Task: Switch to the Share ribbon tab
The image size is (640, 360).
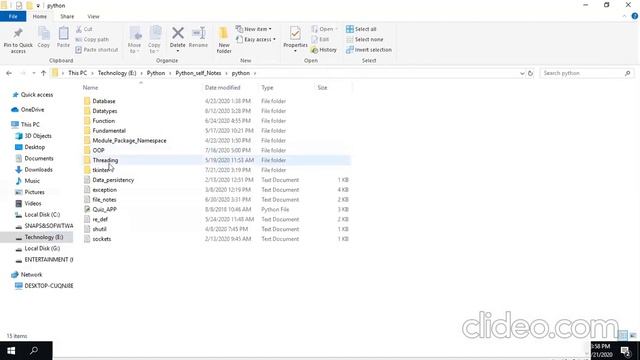Action: coord(67,16)
